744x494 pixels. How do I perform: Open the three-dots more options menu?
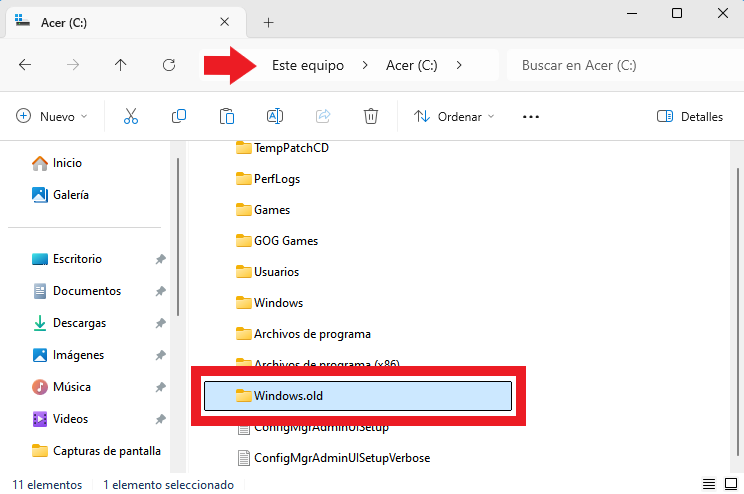click(530, 117)
